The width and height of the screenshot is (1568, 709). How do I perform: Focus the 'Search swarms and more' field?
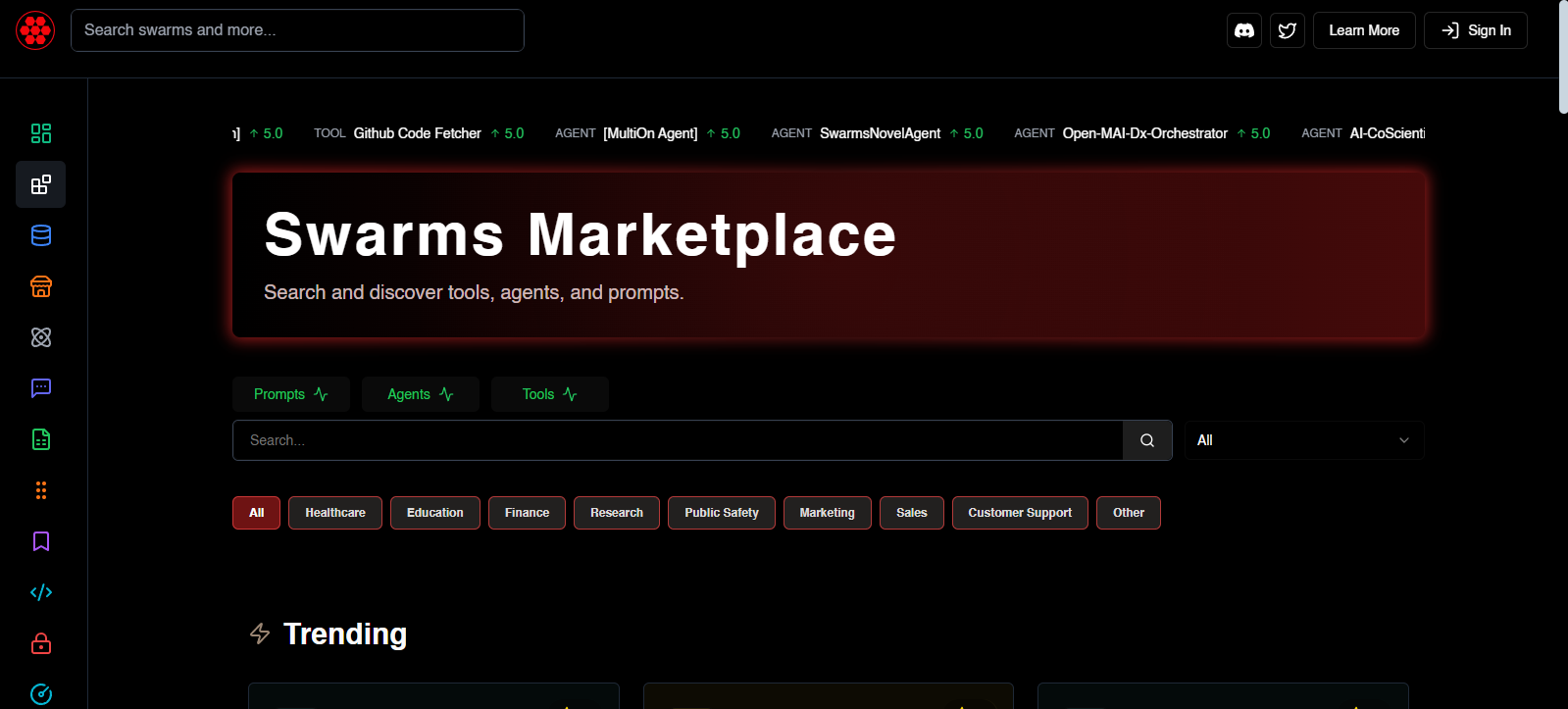tap(297, 30)
